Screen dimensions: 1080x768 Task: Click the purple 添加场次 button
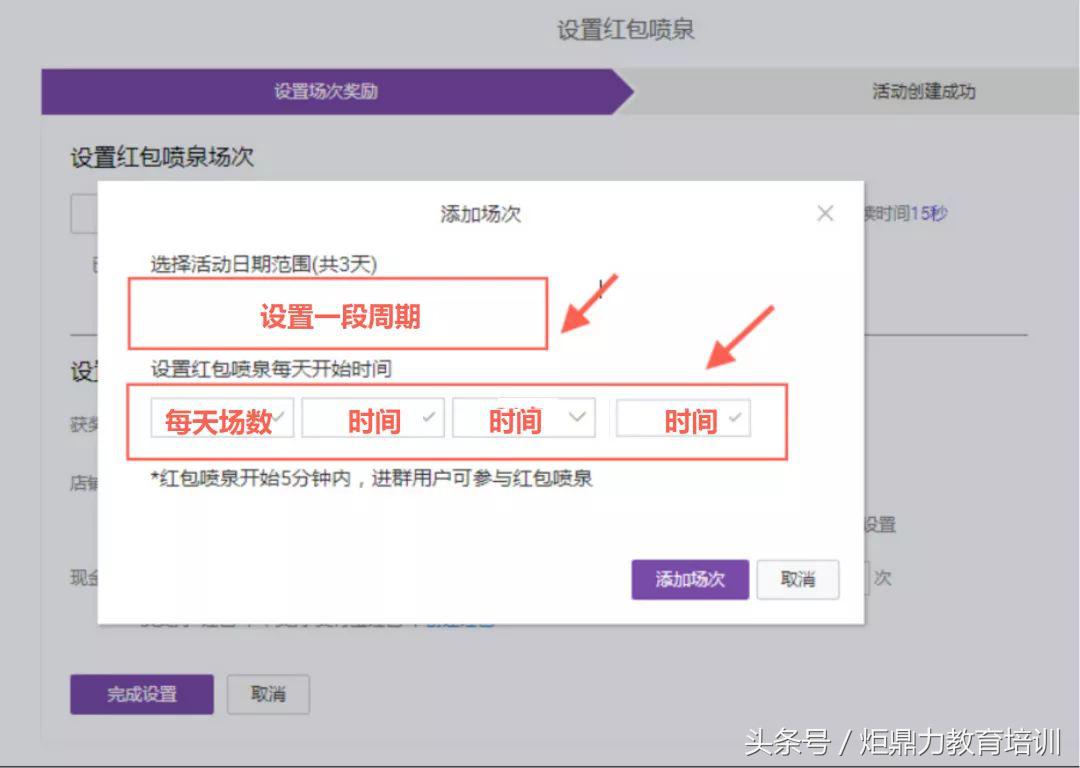689,579
